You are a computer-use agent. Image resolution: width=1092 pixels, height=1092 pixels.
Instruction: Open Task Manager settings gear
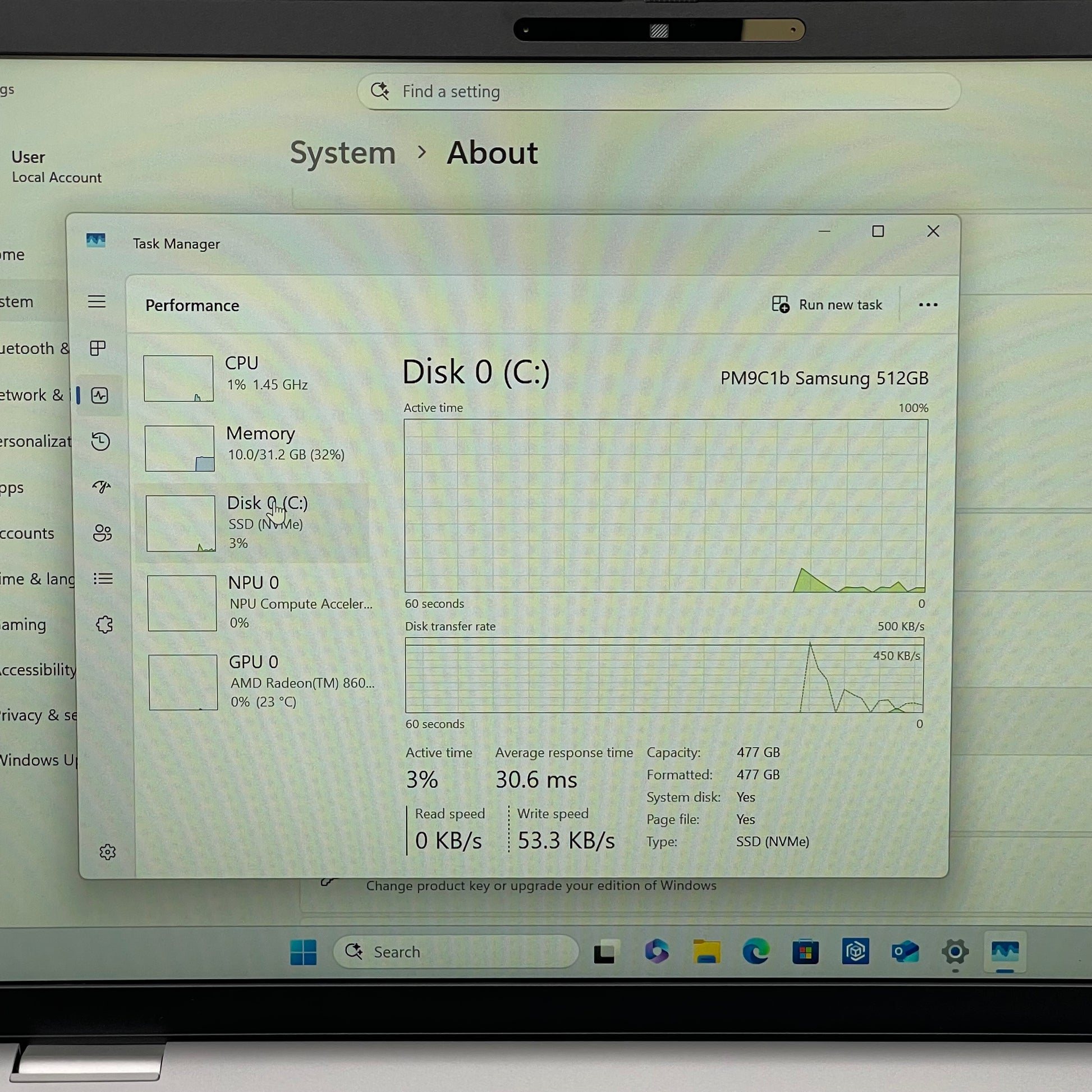[107, 852]
